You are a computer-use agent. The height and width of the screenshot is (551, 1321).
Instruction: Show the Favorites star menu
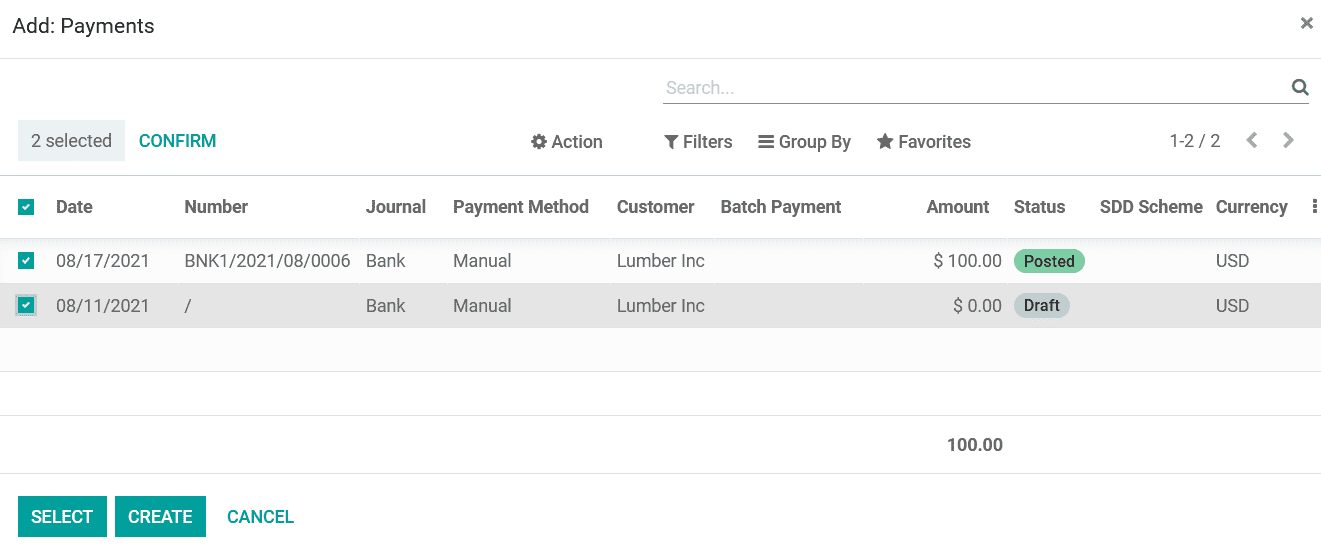click(x=923, y=142)
